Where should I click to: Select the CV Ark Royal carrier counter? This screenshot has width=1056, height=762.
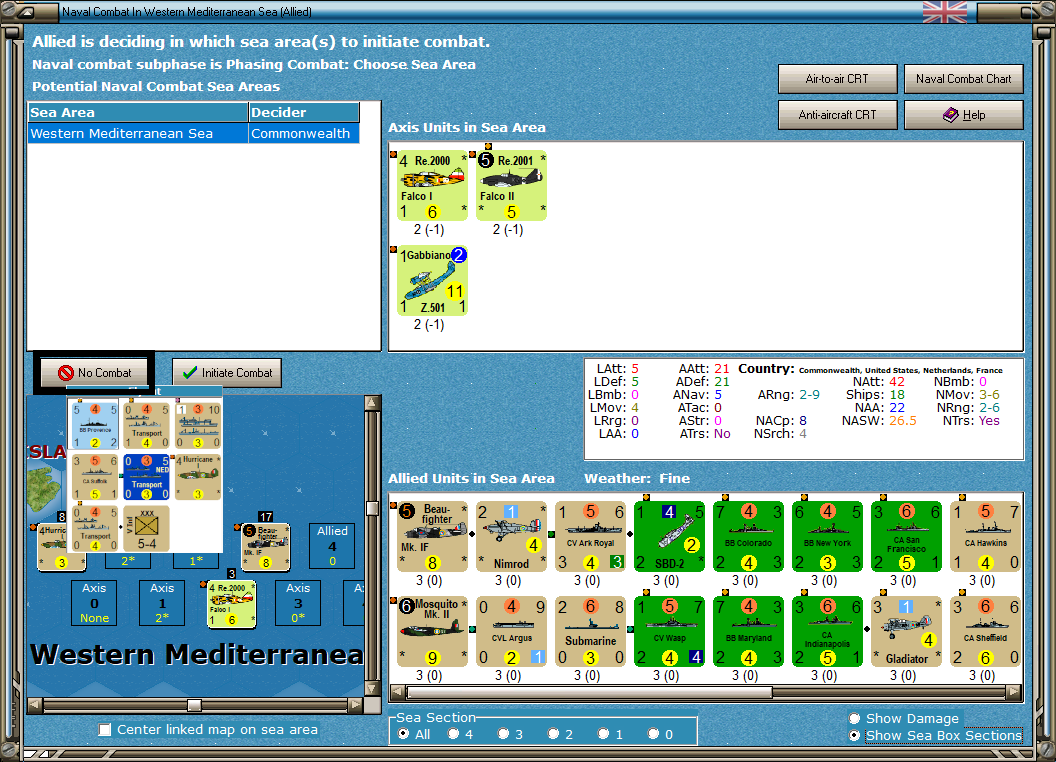click(x=591, y=537)
